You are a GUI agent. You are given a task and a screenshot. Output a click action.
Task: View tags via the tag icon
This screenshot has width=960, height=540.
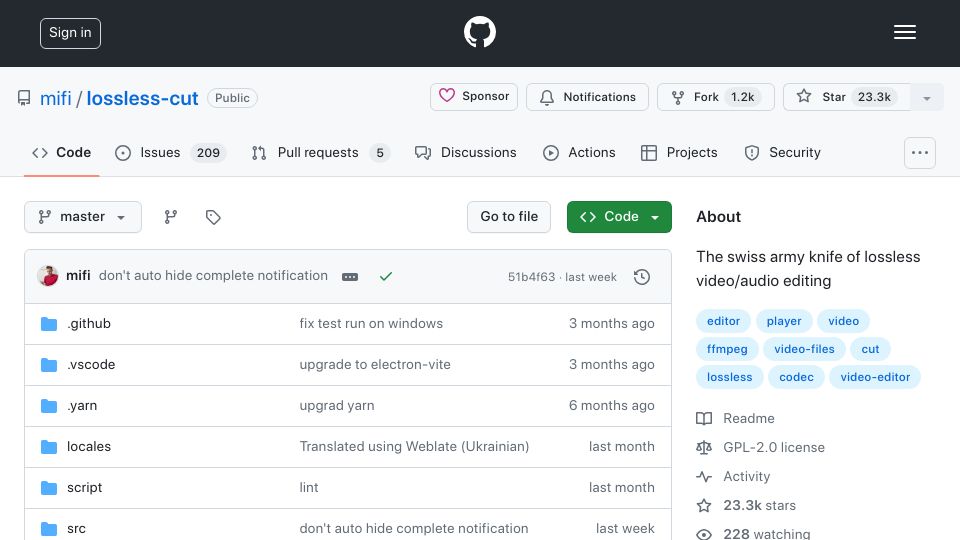click(213, 217)
